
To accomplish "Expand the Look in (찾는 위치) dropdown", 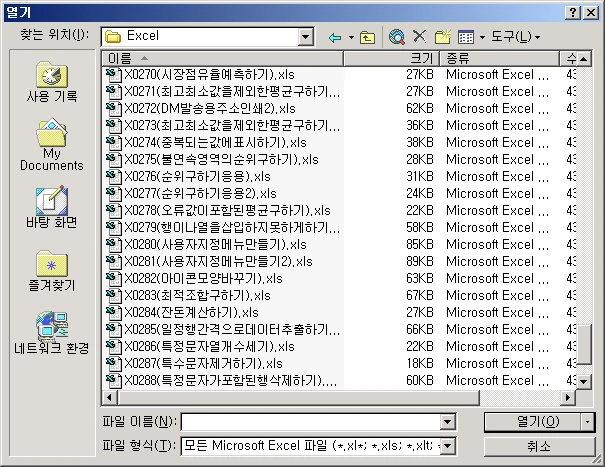I will pyautogui.click(x=305, y=37).
